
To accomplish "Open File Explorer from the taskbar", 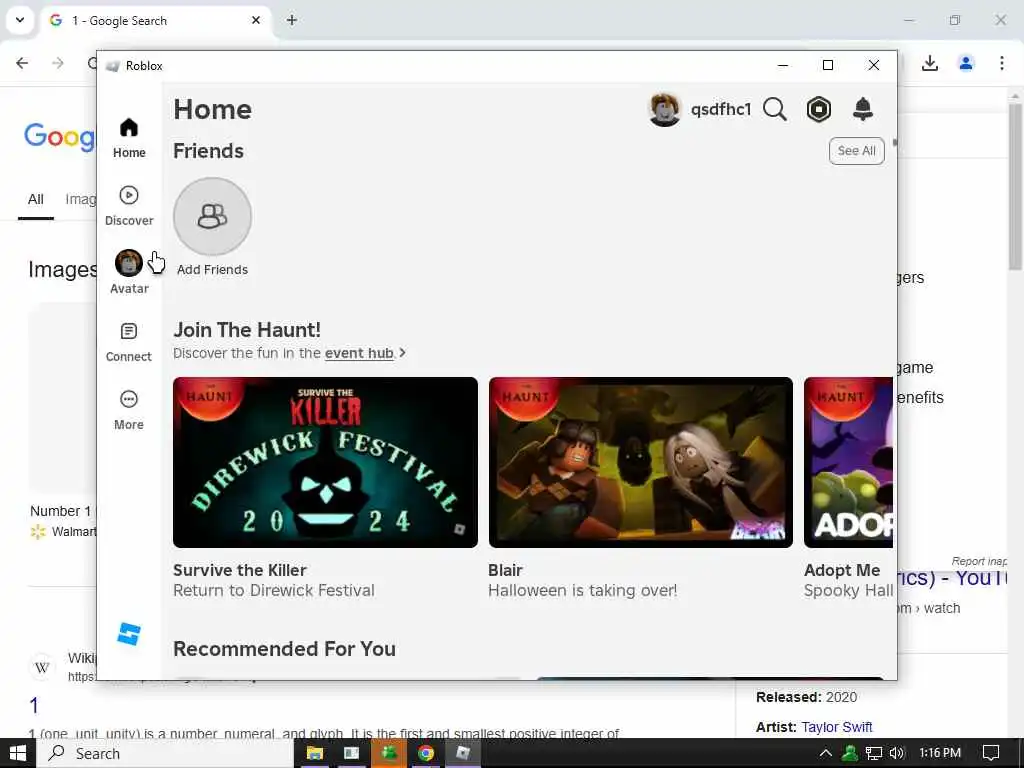I will point(315,753).
